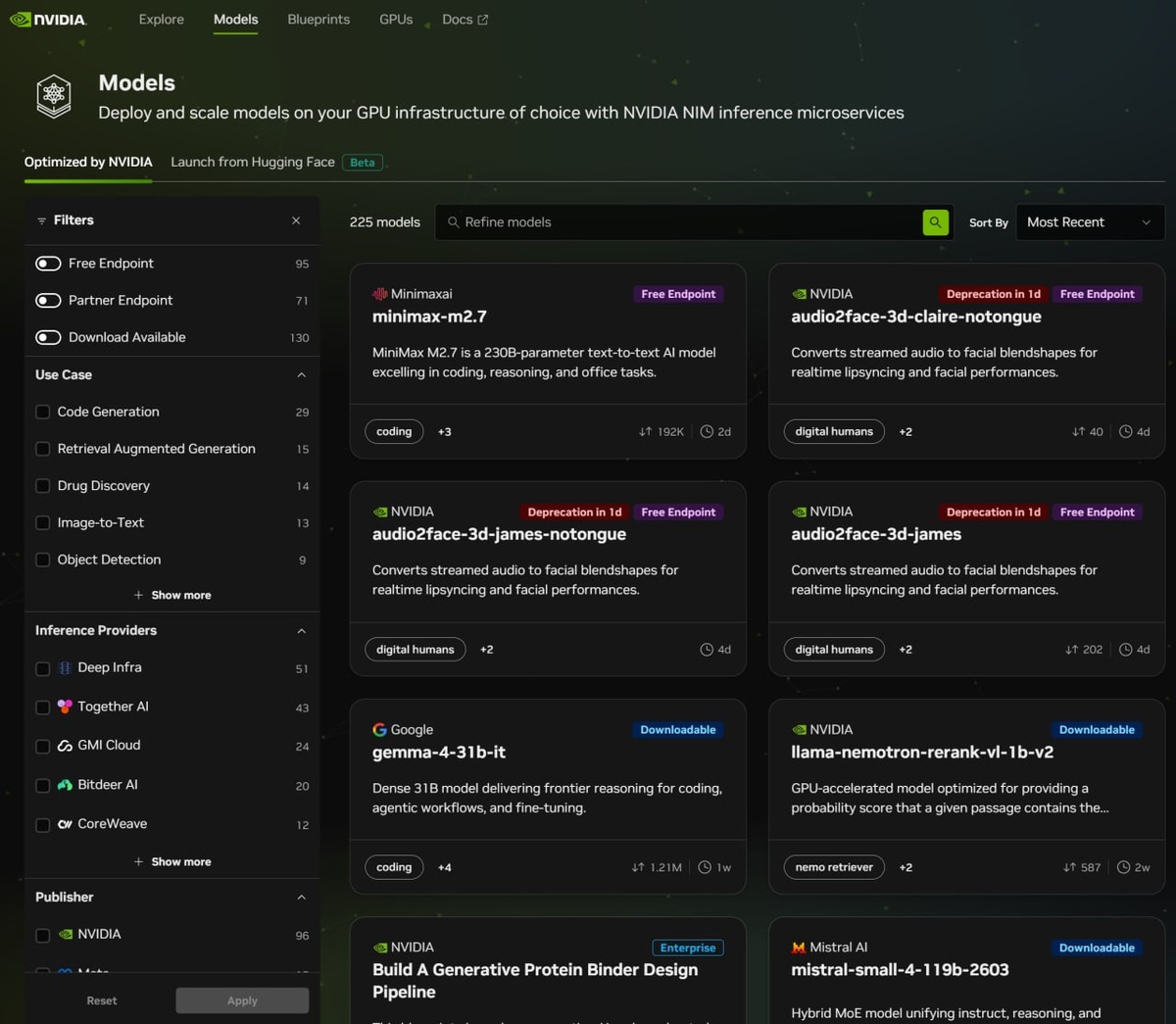
Task: Open the GPUs nav item
Action: point(396,20)
